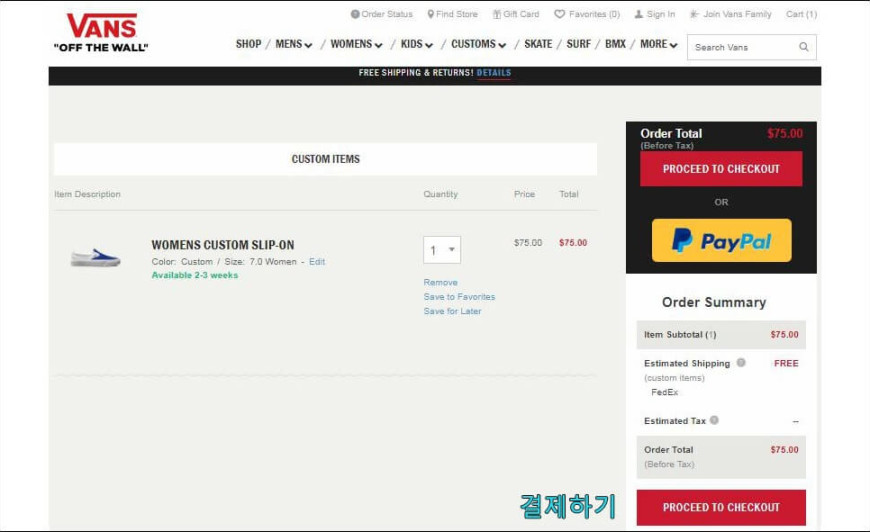870x532 pixels.
Task: Open the Womens Custom Slip-On product title
Action: (x=223, y=245)
